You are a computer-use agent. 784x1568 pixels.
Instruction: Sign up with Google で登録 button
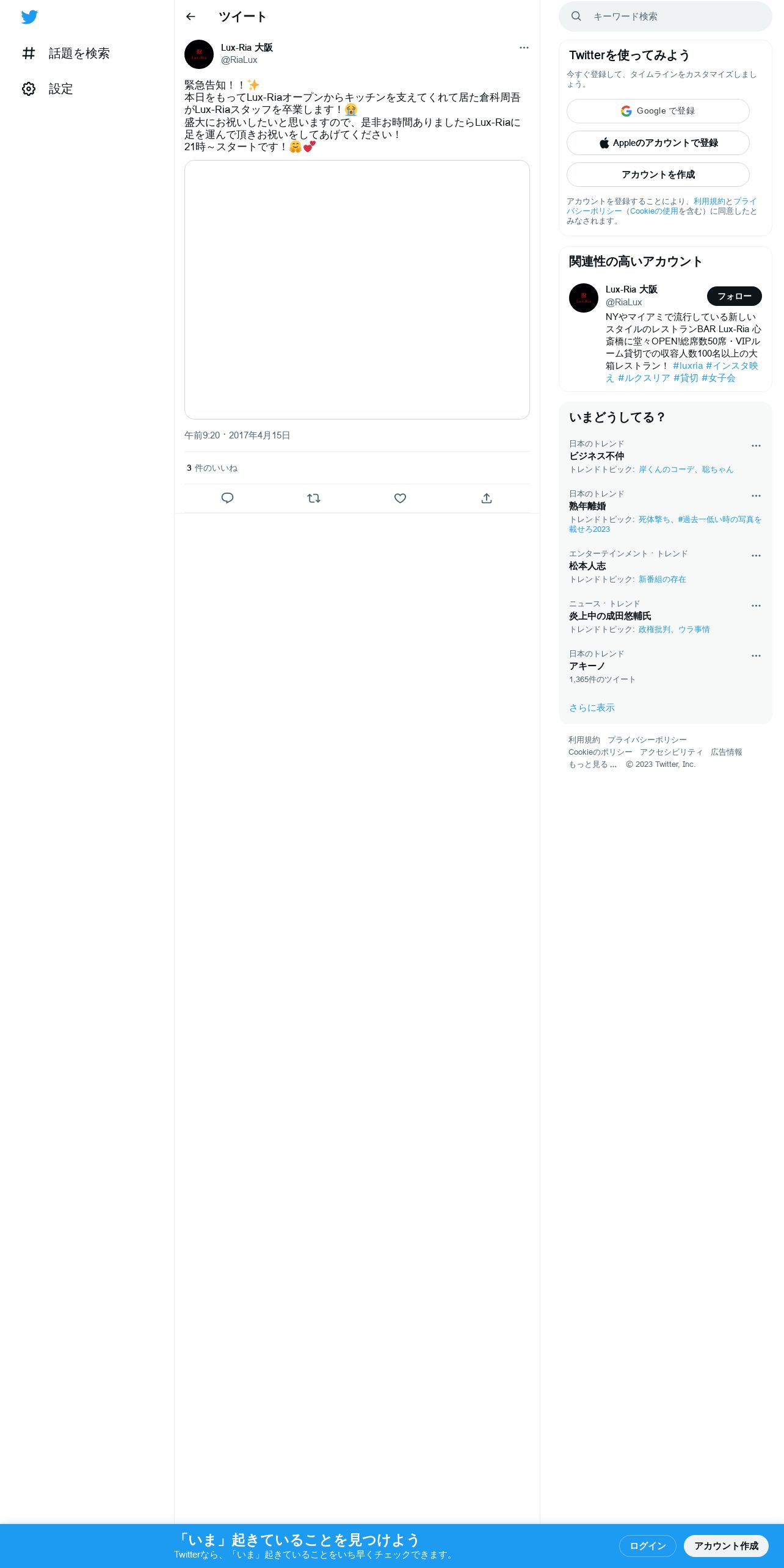[658, 111]
